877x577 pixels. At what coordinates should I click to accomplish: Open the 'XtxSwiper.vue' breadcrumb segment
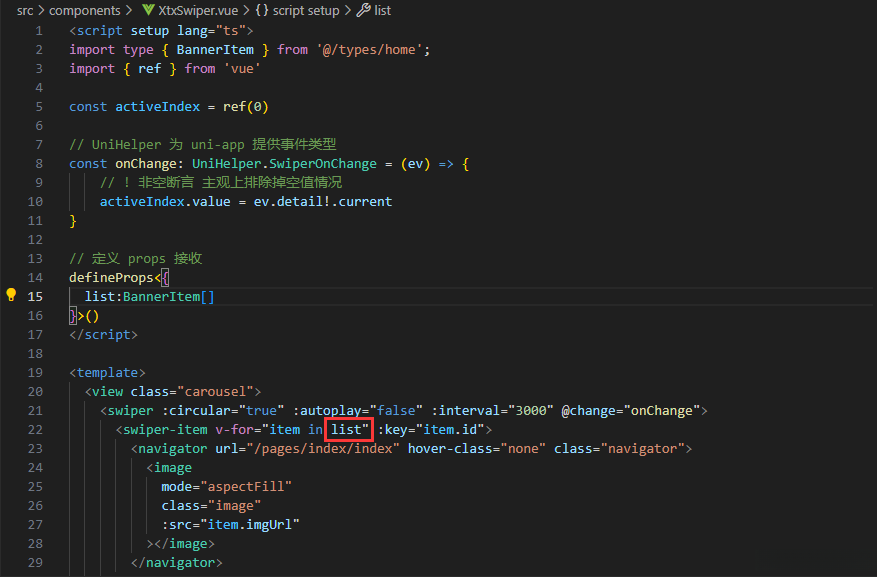[198, 11]
